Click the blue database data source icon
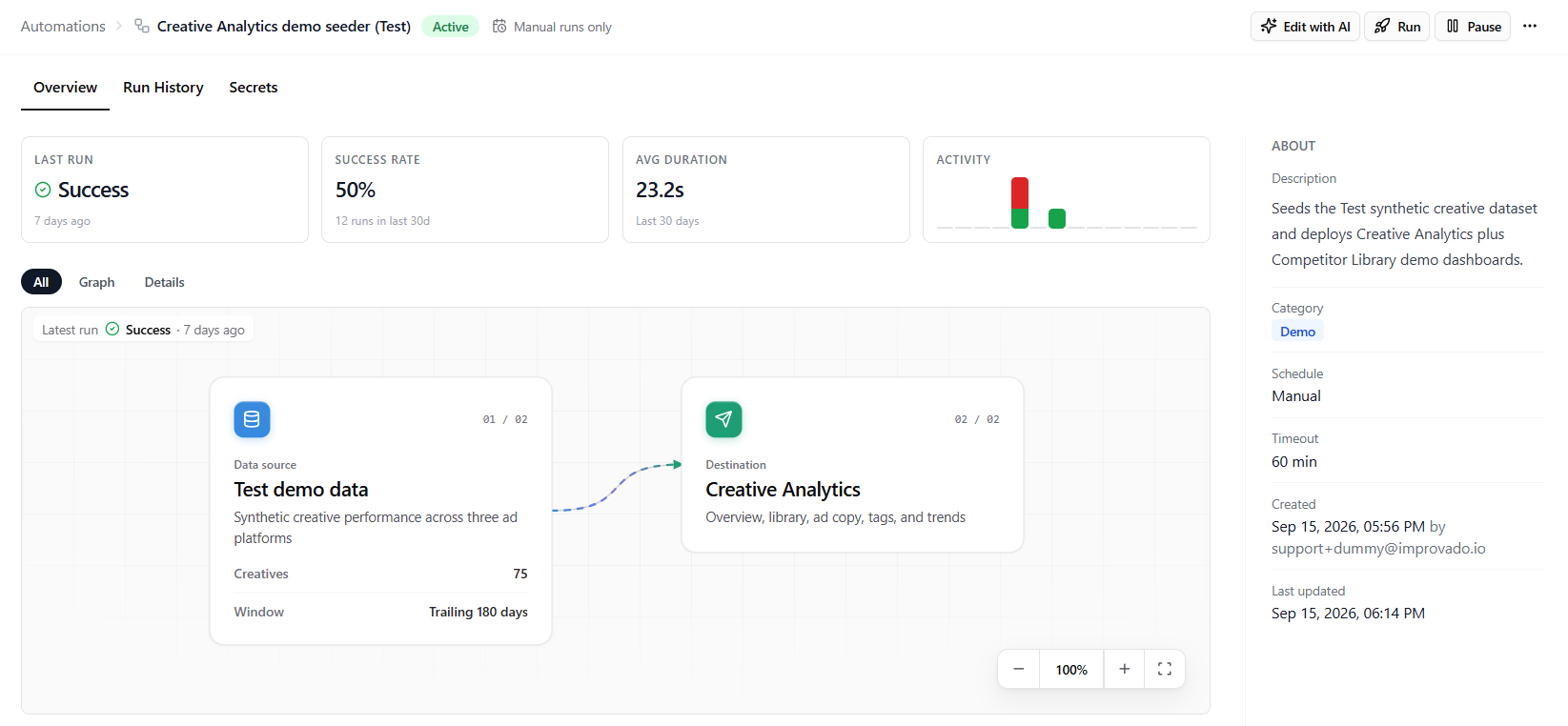The height and width of the screenshot is (726, 1568). point(252,419)
